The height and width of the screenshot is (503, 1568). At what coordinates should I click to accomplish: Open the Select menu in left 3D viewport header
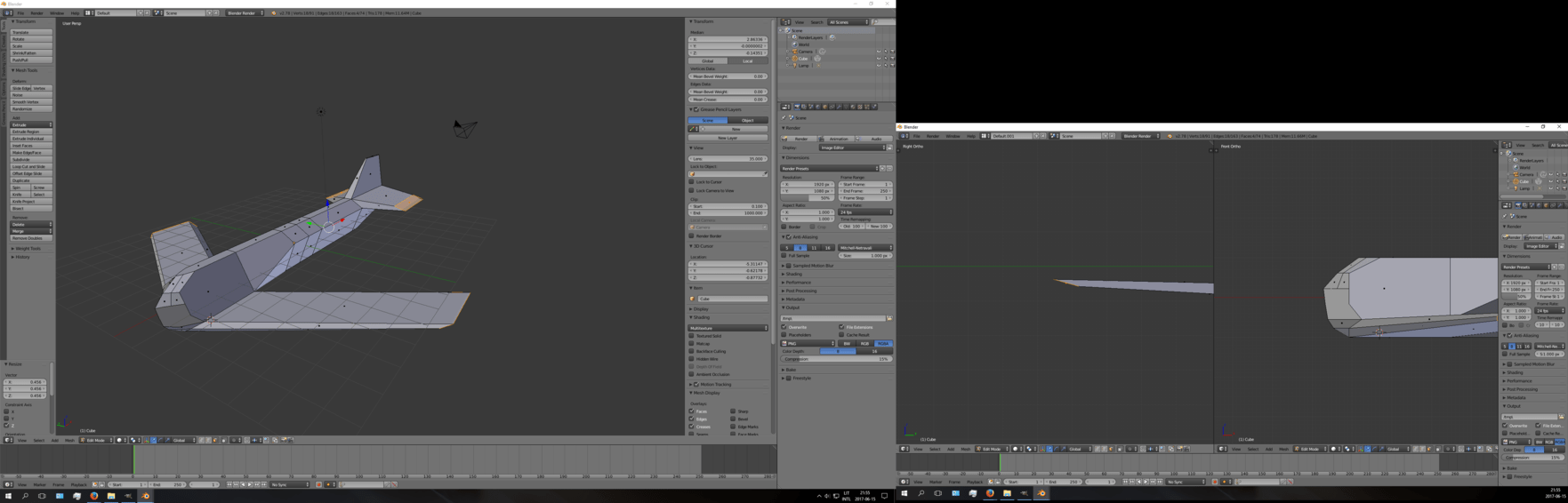click(38, 440)
